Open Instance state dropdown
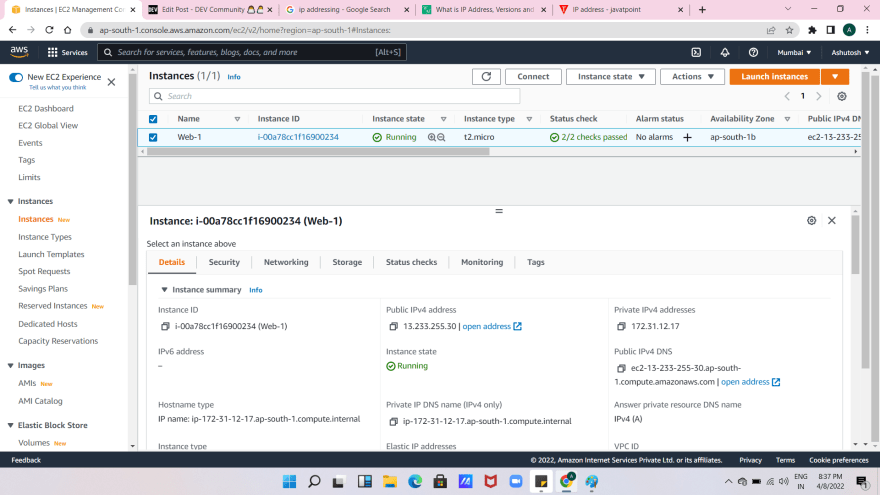The height and width of the screenshot is (495, 880). (611, 76)
